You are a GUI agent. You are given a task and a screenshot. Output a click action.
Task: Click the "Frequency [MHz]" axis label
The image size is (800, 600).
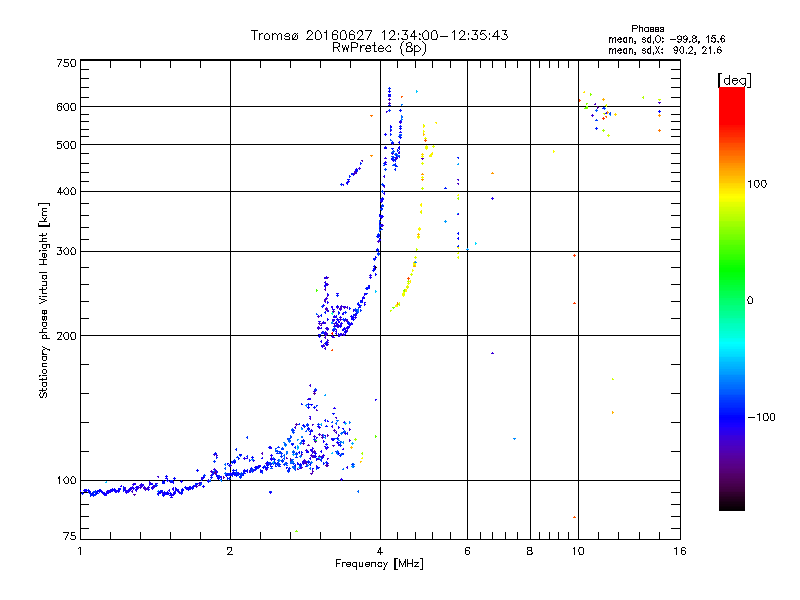379,564
